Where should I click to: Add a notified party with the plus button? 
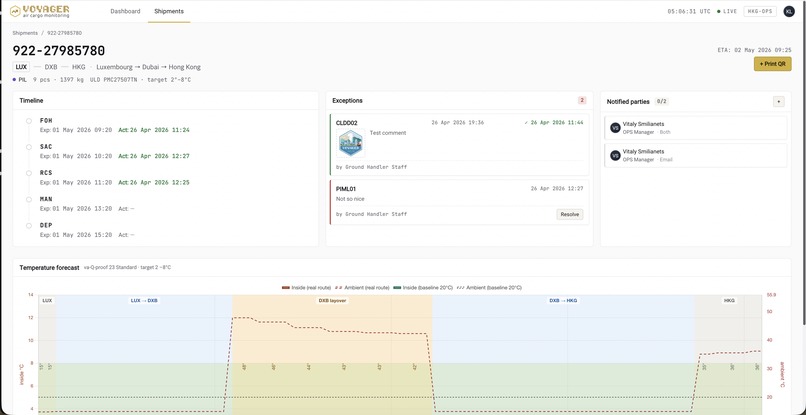[x=778, y=101]
